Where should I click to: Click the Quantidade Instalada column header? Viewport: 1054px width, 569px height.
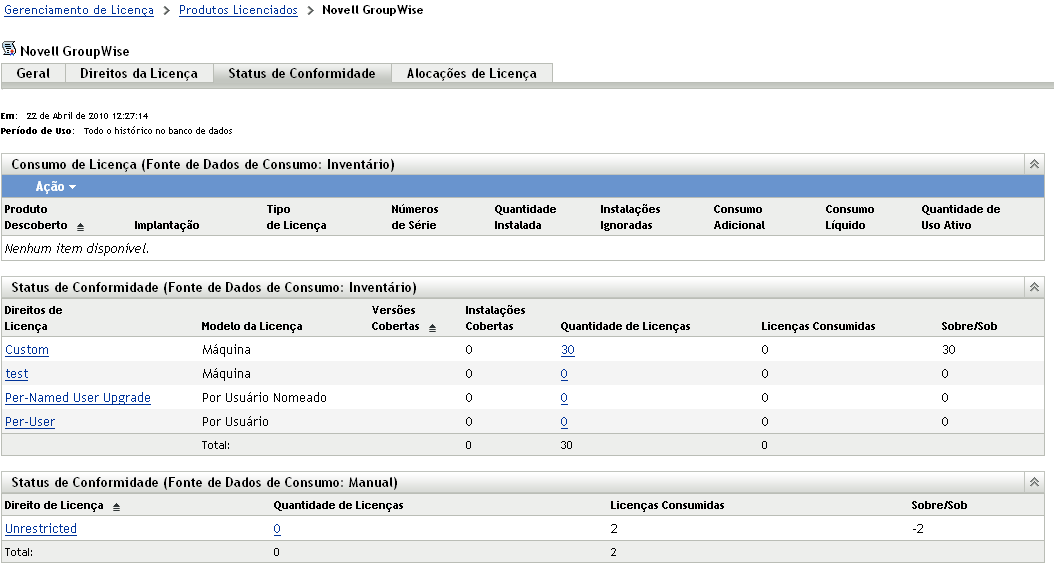525,217
